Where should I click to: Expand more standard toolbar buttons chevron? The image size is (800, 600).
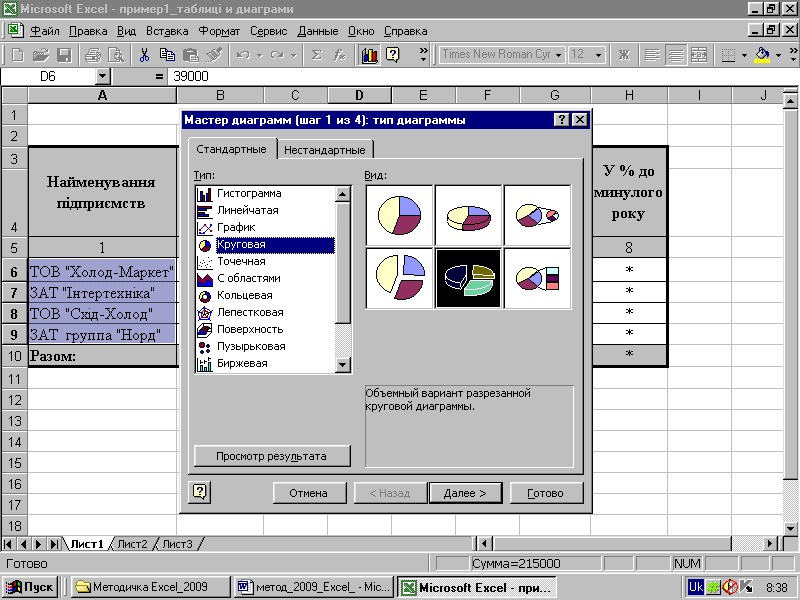423,55
